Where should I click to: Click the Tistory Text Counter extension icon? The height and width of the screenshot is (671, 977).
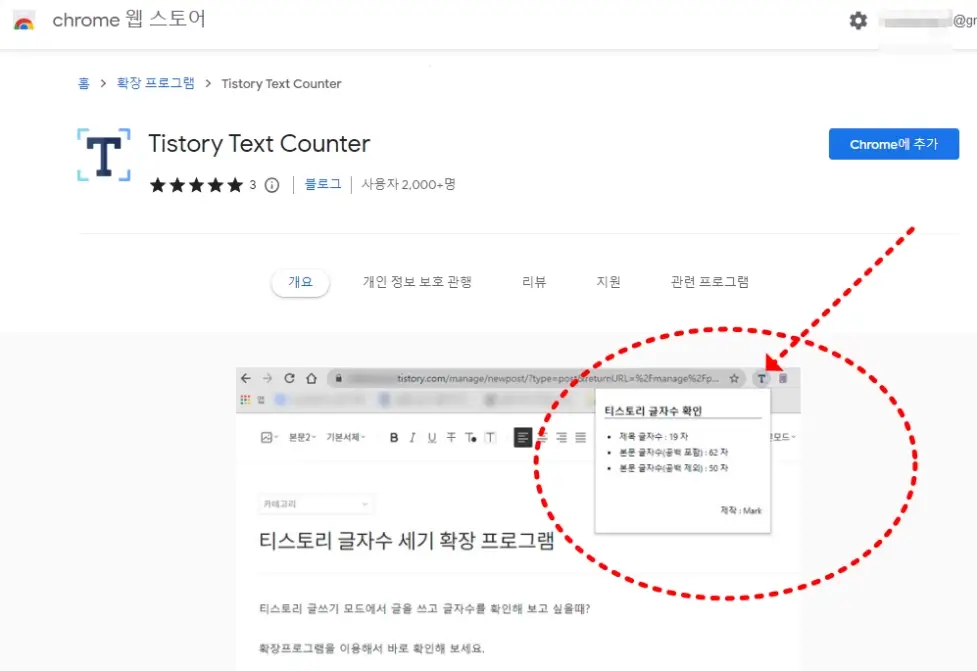pos(762,378)
